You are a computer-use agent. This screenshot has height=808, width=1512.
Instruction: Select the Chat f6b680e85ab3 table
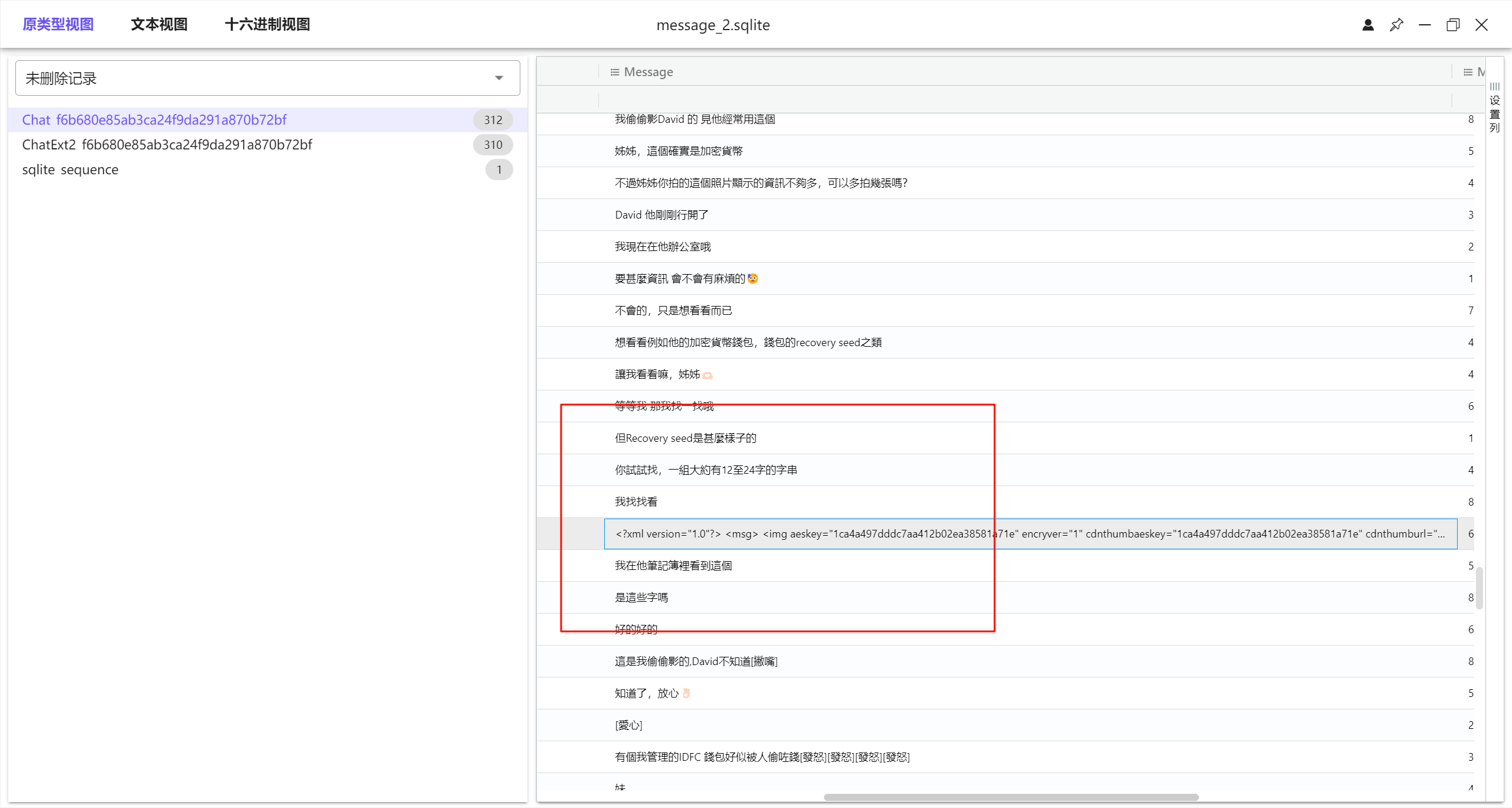[x=154, y=120]
